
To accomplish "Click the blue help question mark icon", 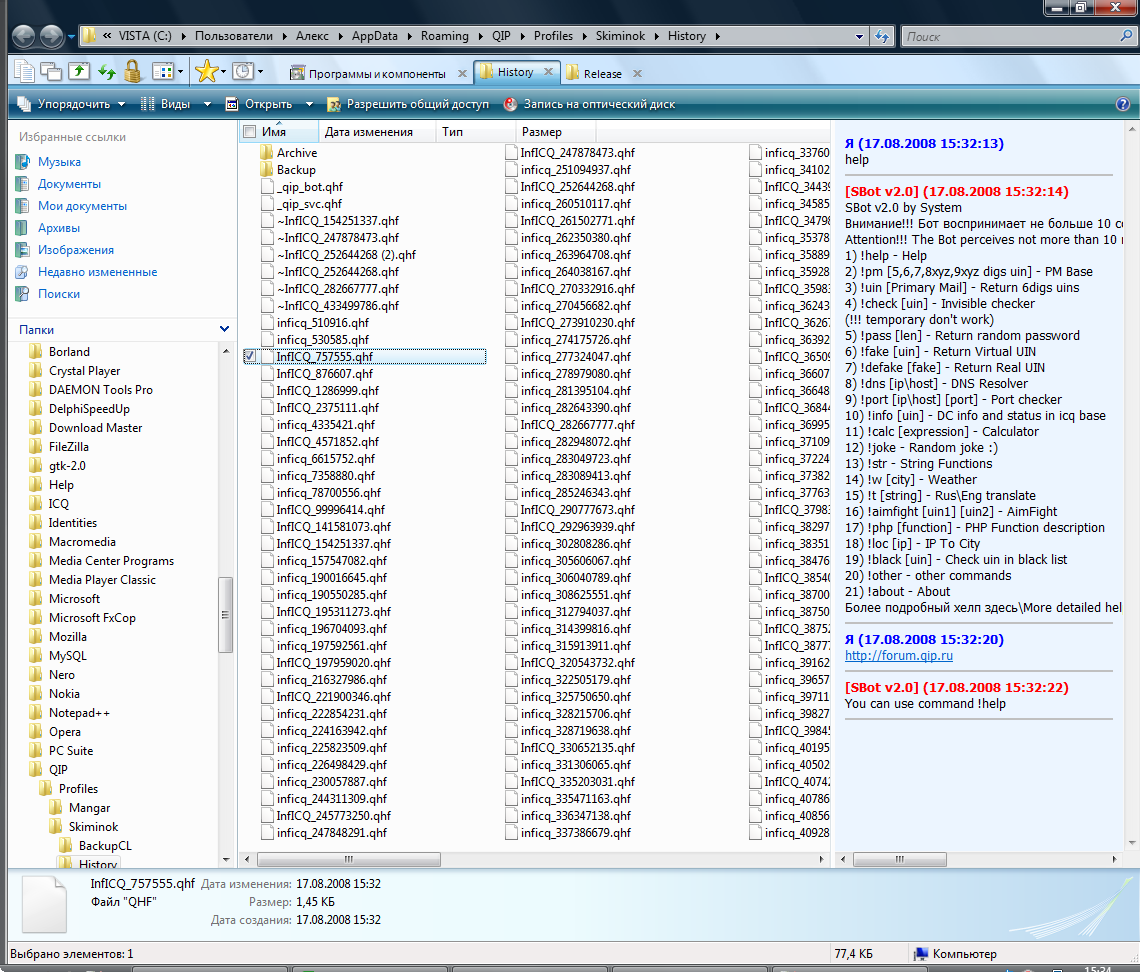I will tap(1123, 104).
